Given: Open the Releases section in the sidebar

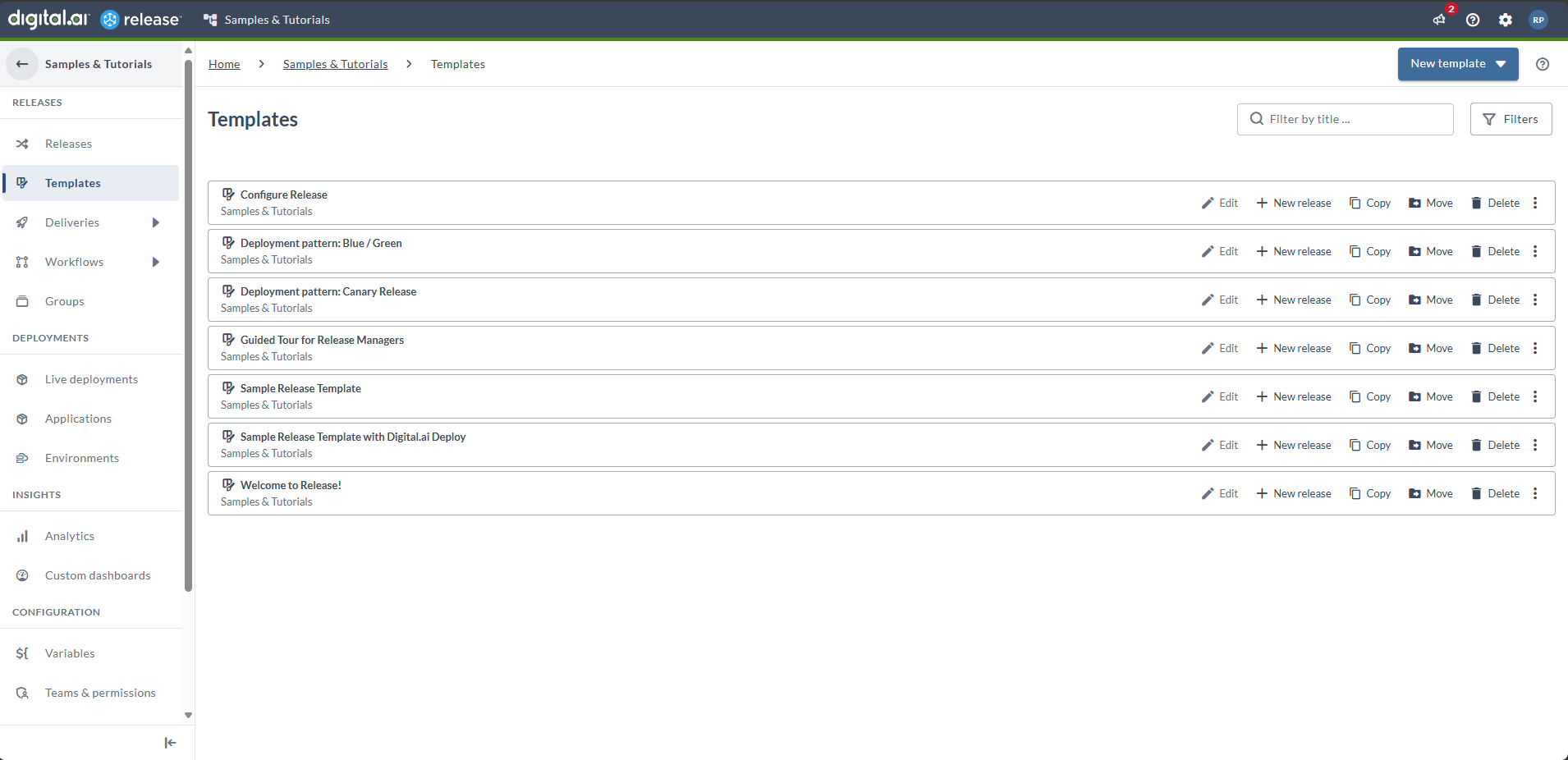Looking at the screenshot, I should 68,144.
